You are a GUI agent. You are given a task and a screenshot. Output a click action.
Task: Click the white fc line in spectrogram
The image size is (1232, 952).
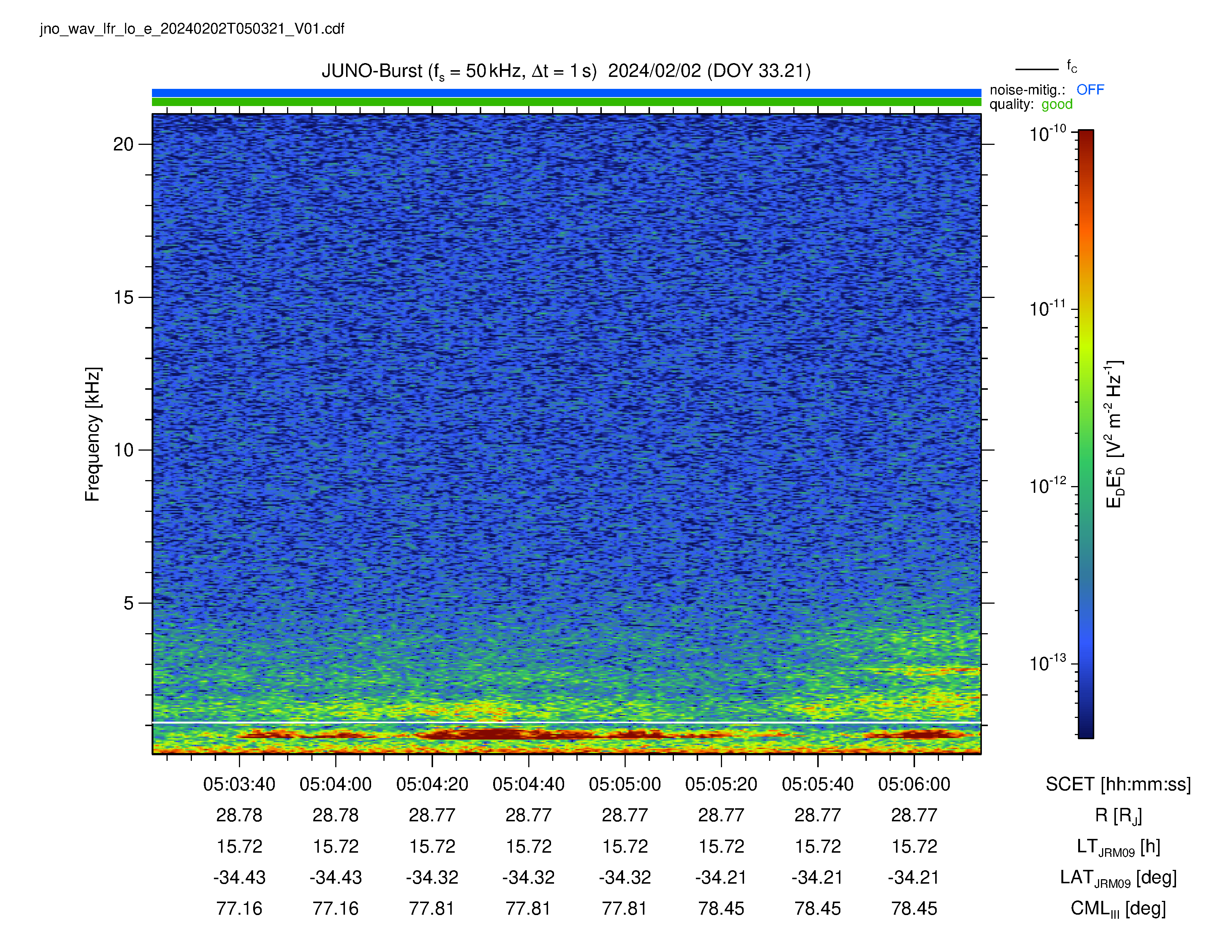[x=566, y=722]
